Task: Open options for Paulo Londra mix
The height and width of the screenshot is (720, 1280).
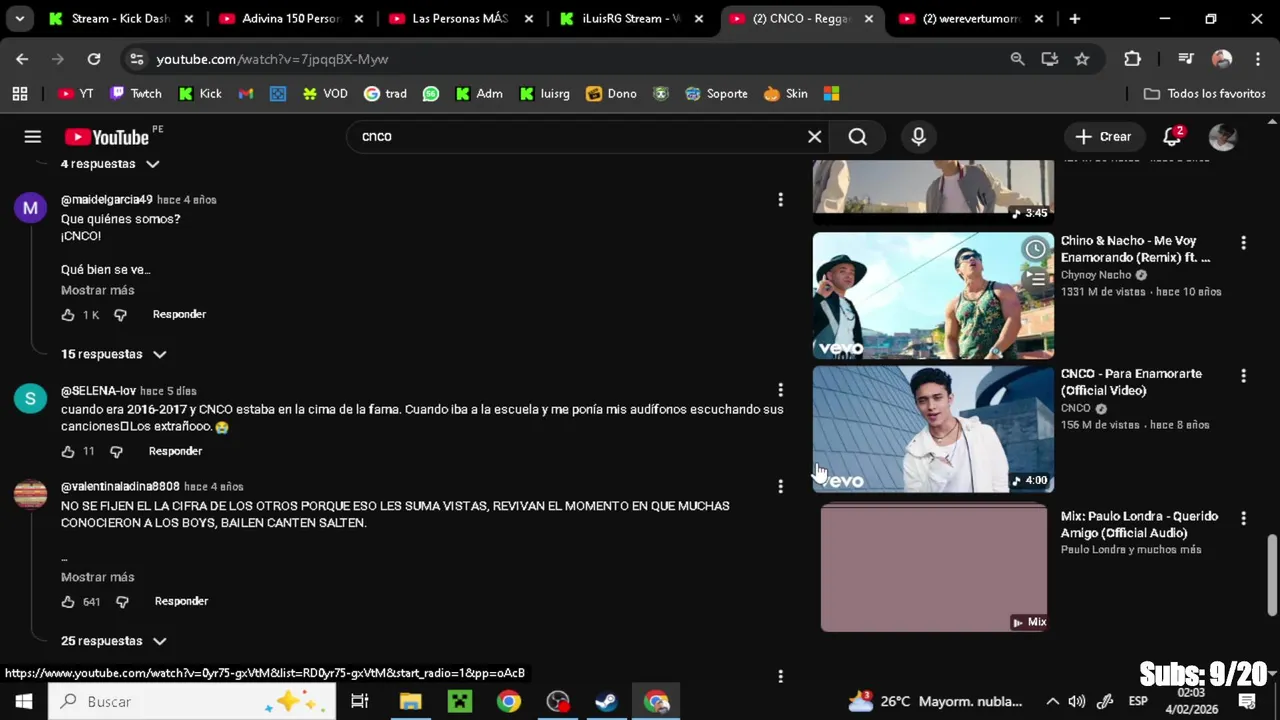Action: (1243, 519)
